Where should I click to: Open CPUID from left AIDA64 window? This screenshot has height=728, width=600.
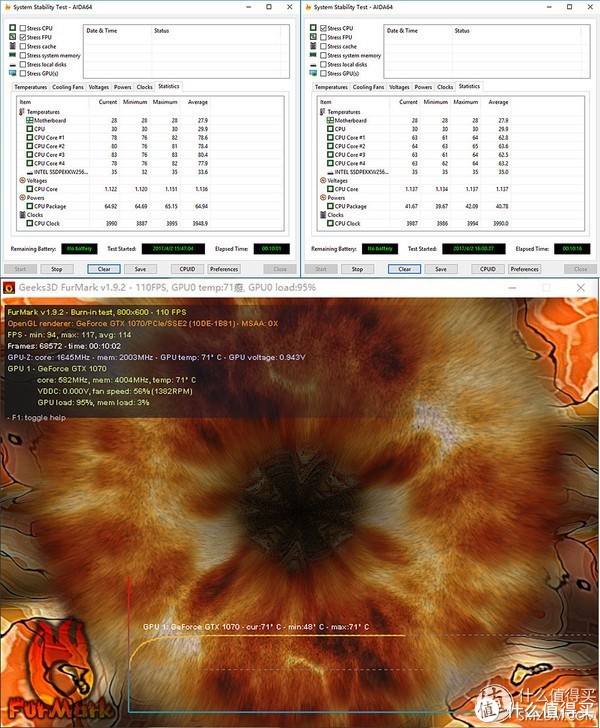tap(188, 269)
